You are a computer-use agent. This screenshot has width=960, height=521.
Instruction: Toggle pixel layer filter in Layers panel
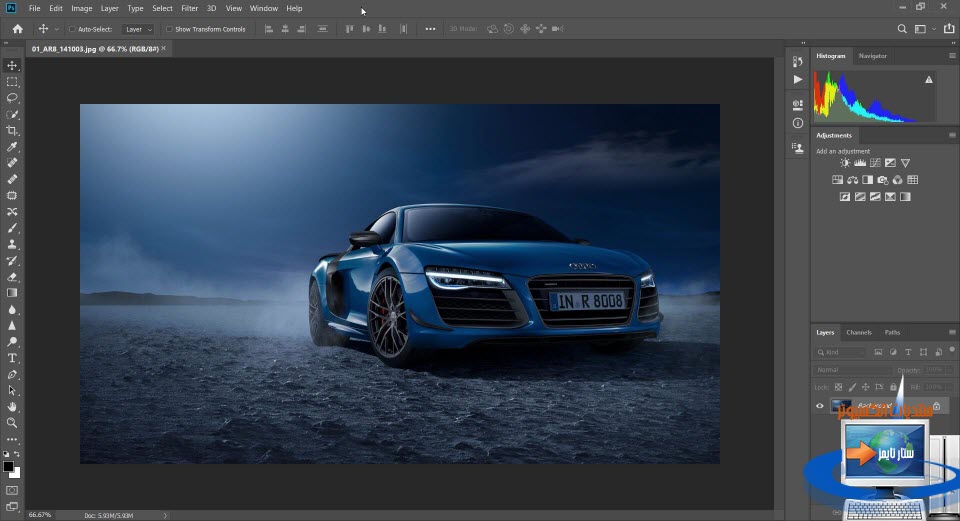pos(878,352)
